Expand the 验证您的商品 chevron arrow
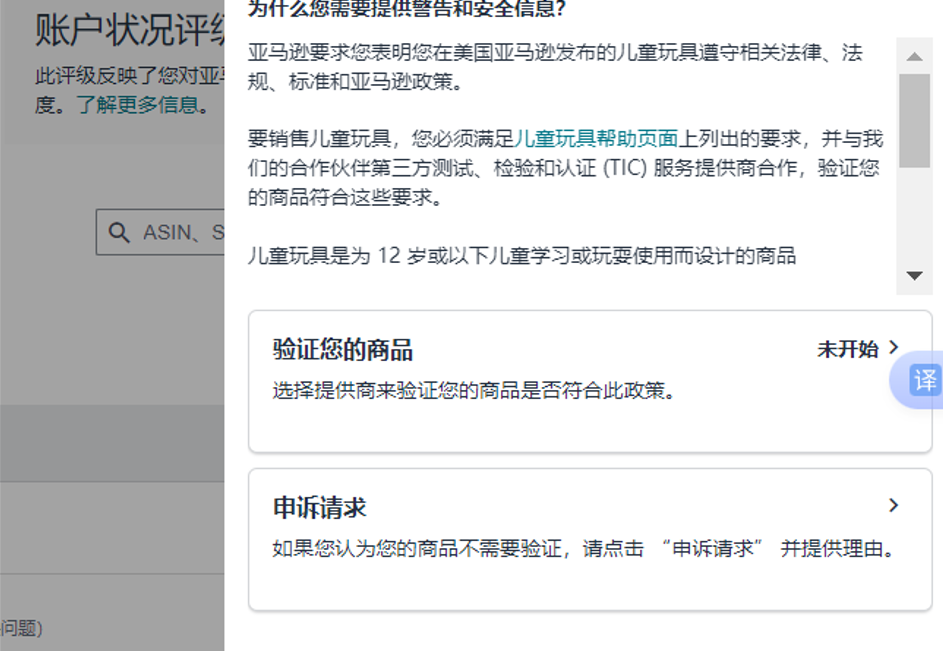Image resolution: width=943 pixels, height=651 pixels. (894, 347)
